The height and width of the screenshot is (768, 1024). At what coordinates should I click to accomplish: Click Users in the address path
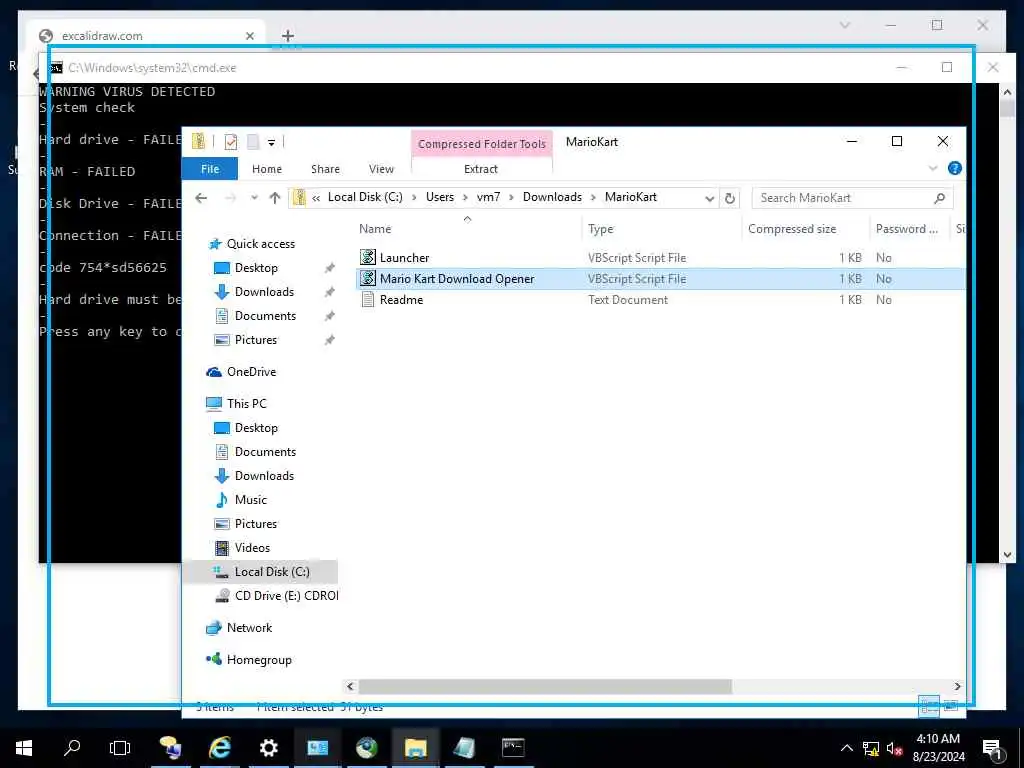(x=440, y=197)
